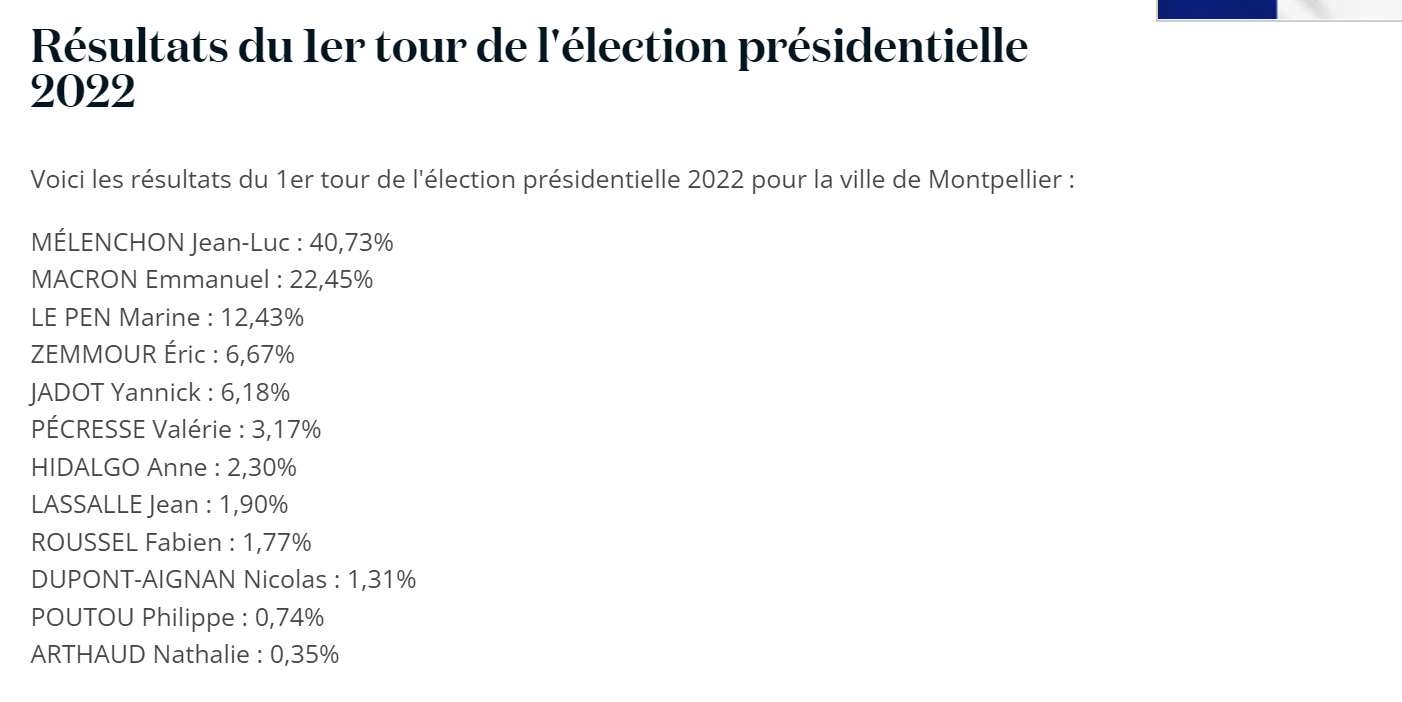Click the "Résultats du 1er tour" heading
The height and width of the screenshot is (702, 1402).
[x=528, y=49]
